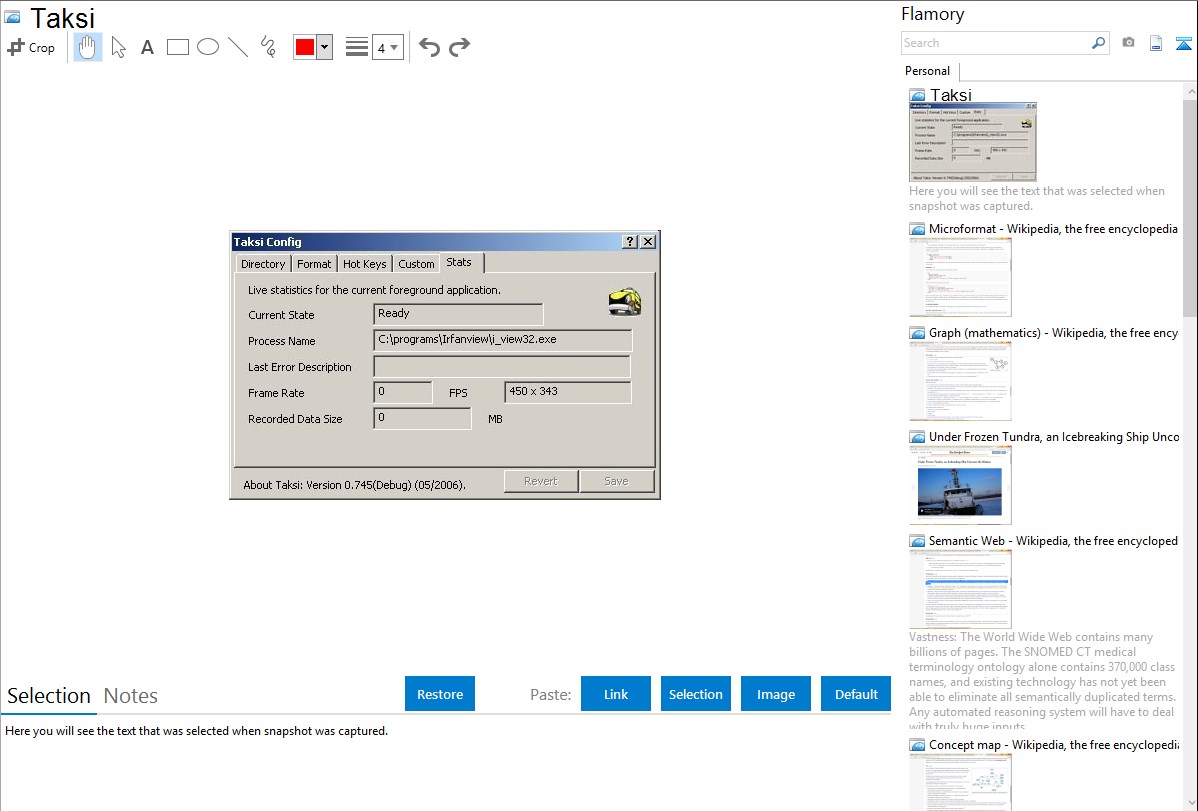Choose the freehand scribble tool
The height and width of the screenshot is (811, 1198).
point(268,47)
